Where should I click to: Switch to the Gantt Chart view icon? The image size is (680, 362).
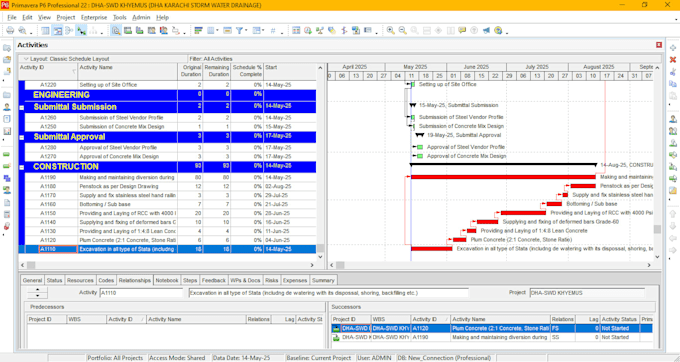pos(57,30)
